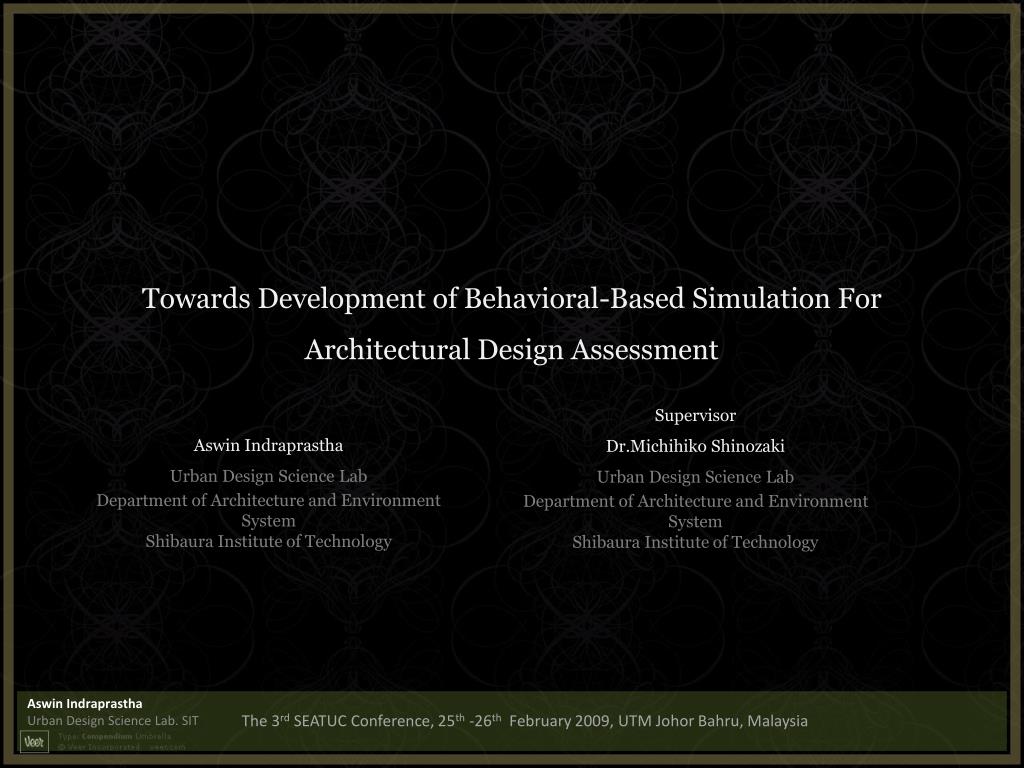Image resolution: width=1024 pixels, height=768 pixels.
Task: Click right 'Shibaura Institute of Technology' text
Action: click(695, 542)
